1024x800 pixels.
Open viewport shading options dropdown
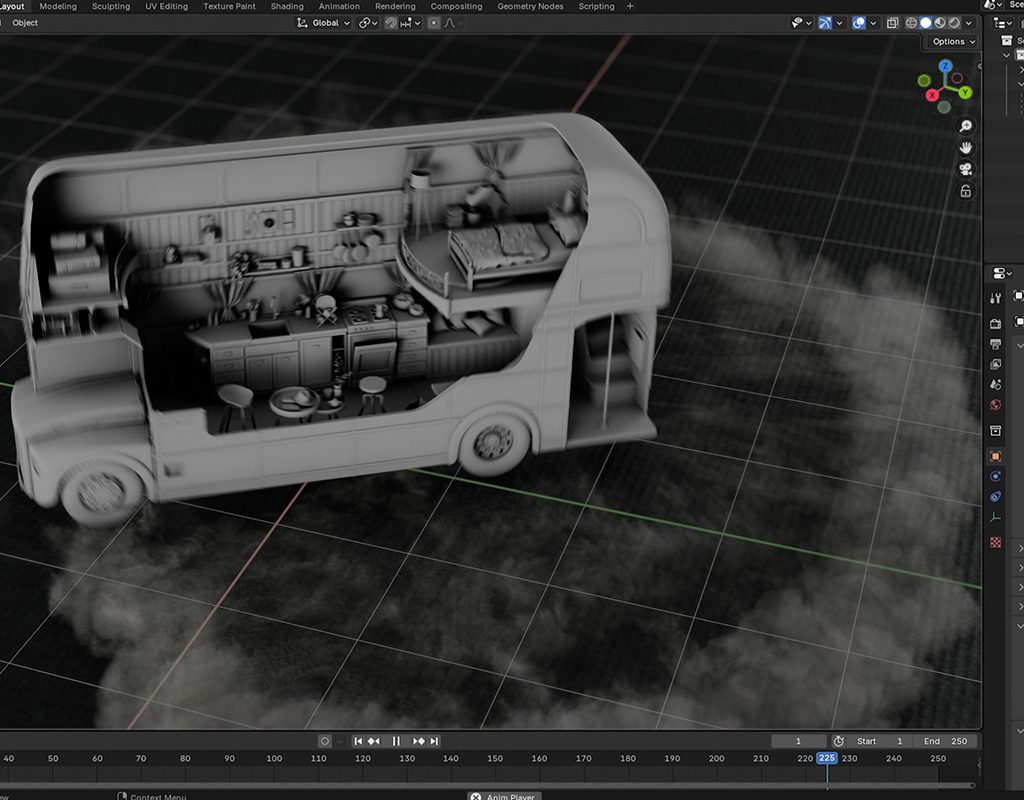(x=968, y=23)
